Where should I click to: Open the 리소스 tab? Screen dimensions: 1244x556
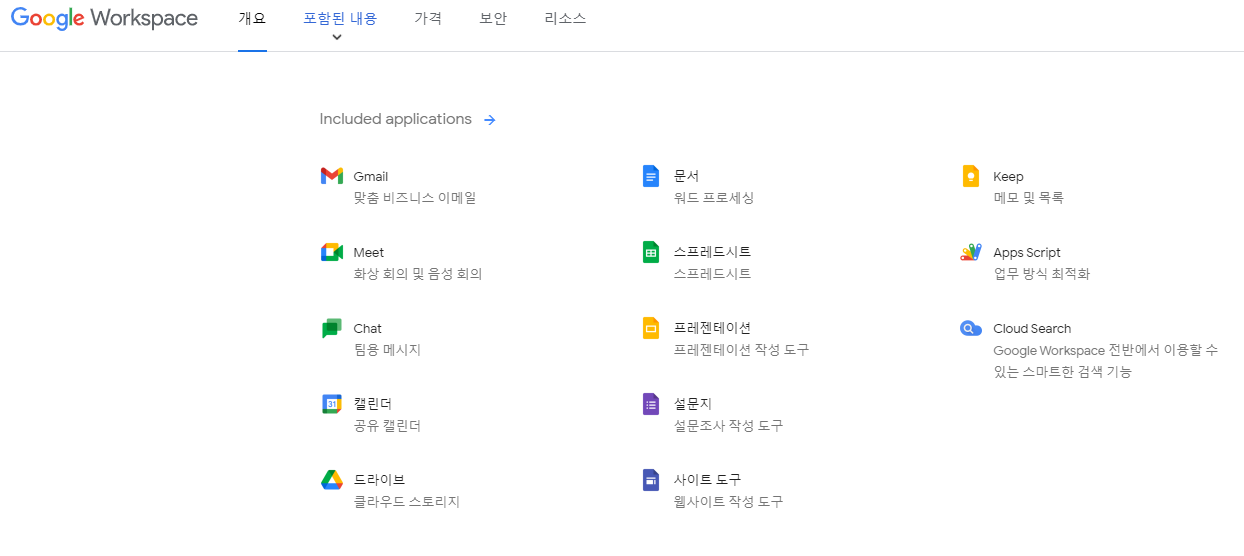pyautogui.click(x=565, y=18)
